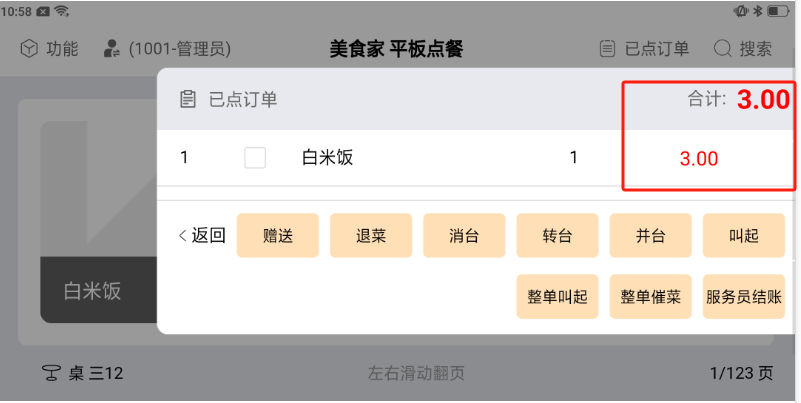Screen dimensions: 801x403
Task: Open the 已点订单 list icon in header
Action: 607,48
